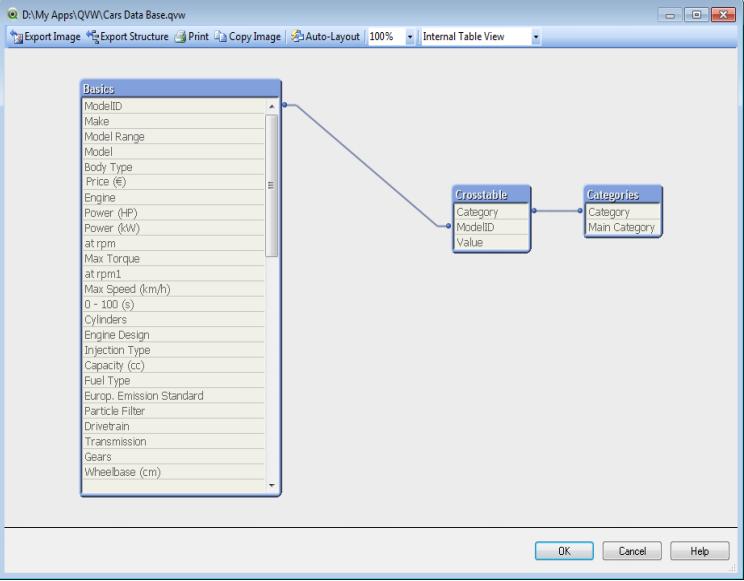The image size is (744, 581).
Task: Select ModelID field in Crosstable table
Action: click(492, 227)
